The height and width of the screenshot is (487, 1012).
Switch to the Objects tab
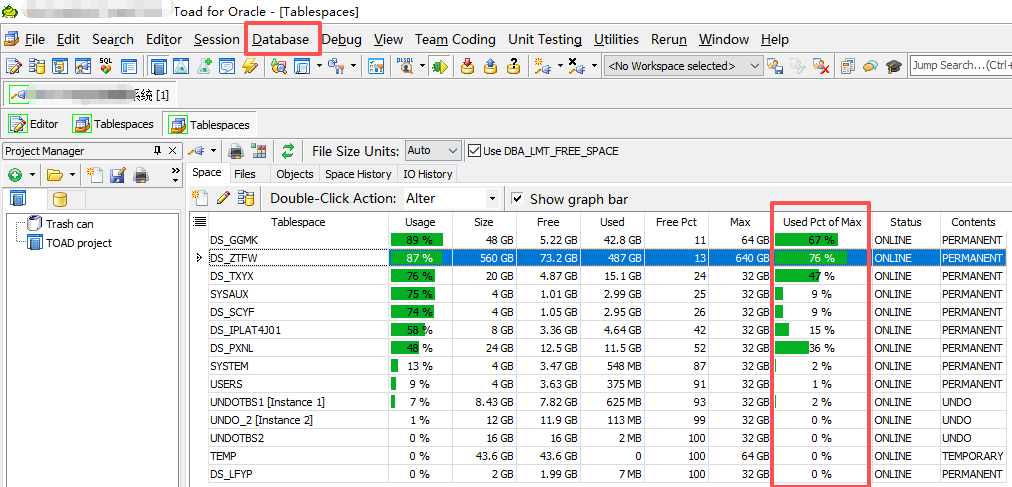(x=295, y=174)
